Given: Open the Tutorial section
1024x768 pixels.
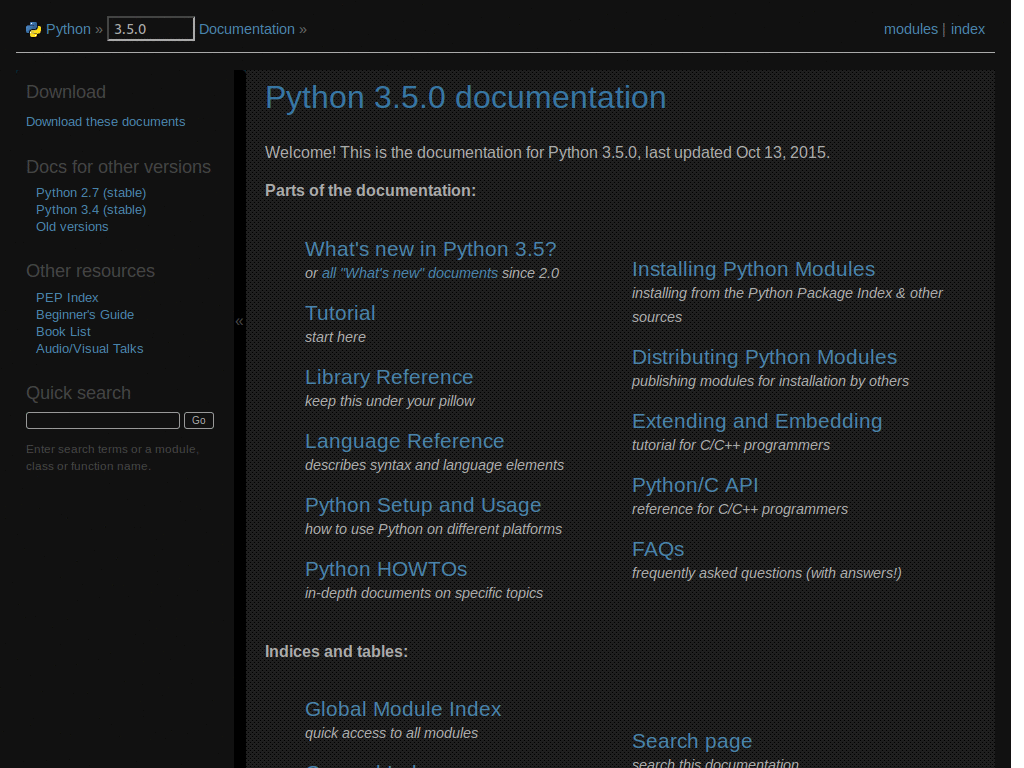Looking at the screenshot, I should (x=339, y=313).
